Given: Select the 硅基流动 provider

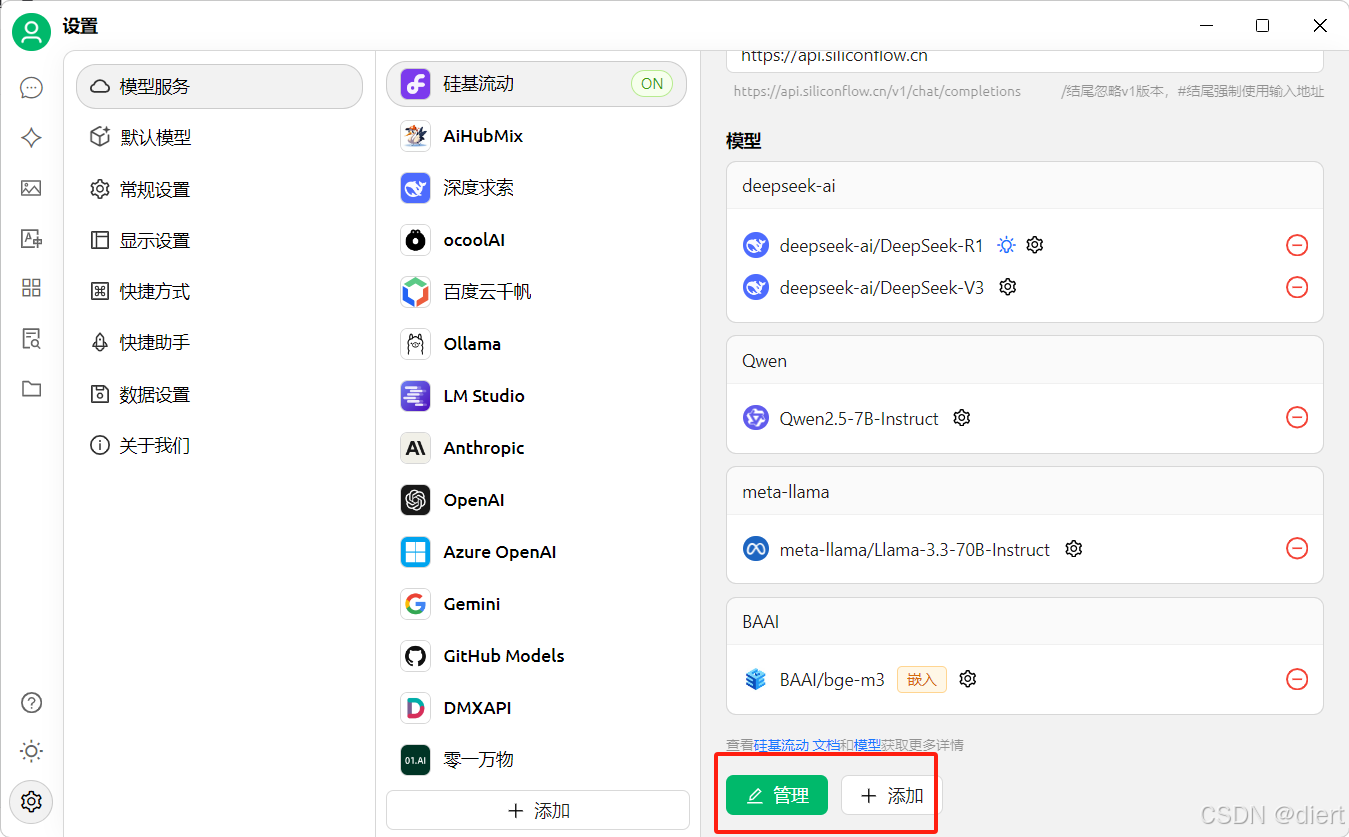Looking at the screenshot, I should coord(537,84).
